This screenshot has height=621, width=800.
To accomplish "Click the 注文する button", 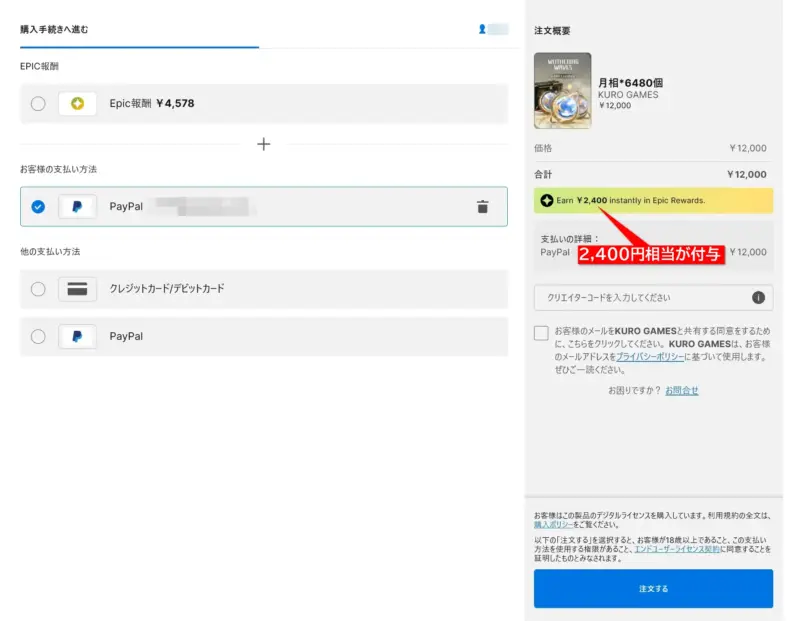I will pyautogui.click(x=653, y=588).
